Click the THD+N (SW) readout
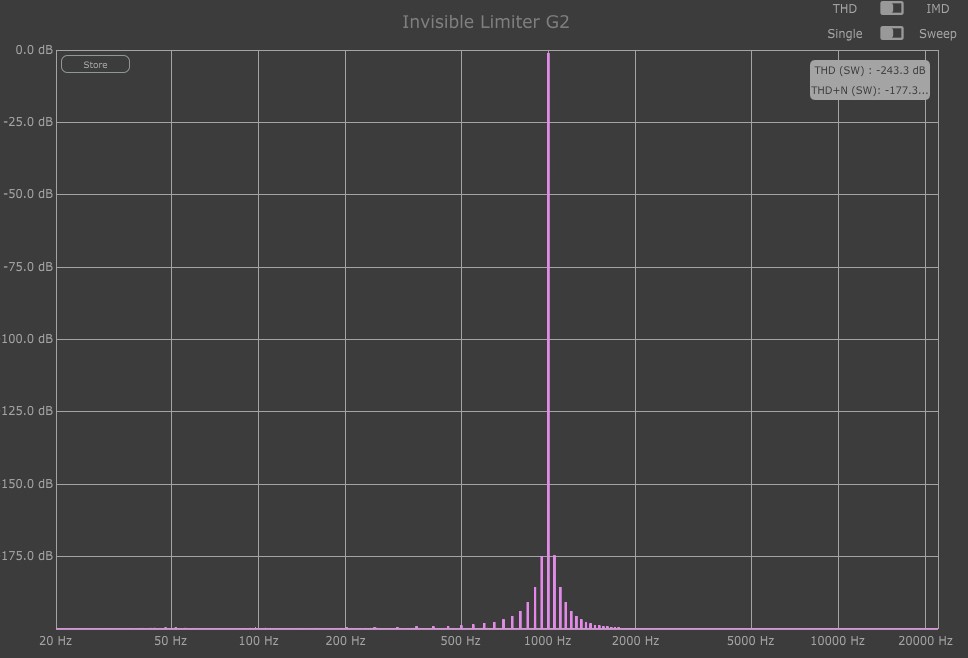This screenshot has width=968, height=658. 869,90
